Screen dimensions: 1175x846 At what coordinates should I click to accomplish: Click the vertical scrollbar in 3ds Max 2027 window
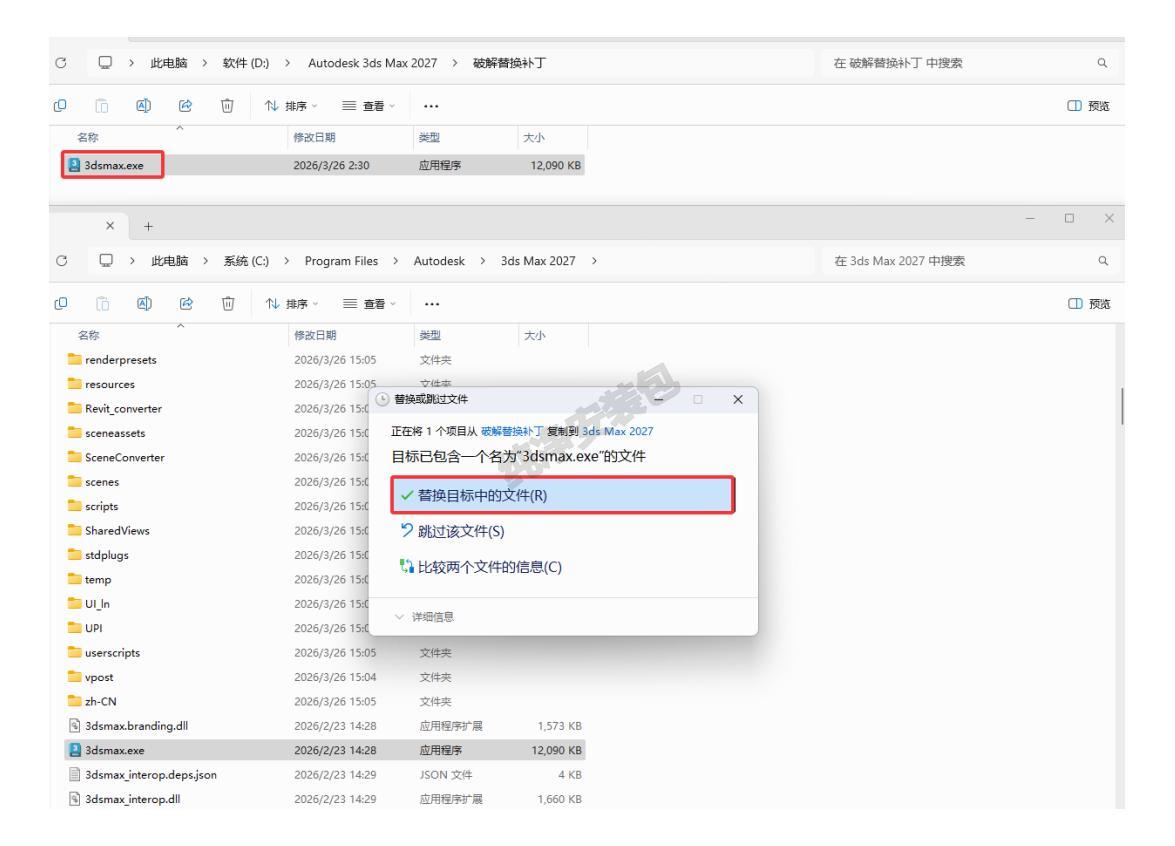pos(1122,407)
